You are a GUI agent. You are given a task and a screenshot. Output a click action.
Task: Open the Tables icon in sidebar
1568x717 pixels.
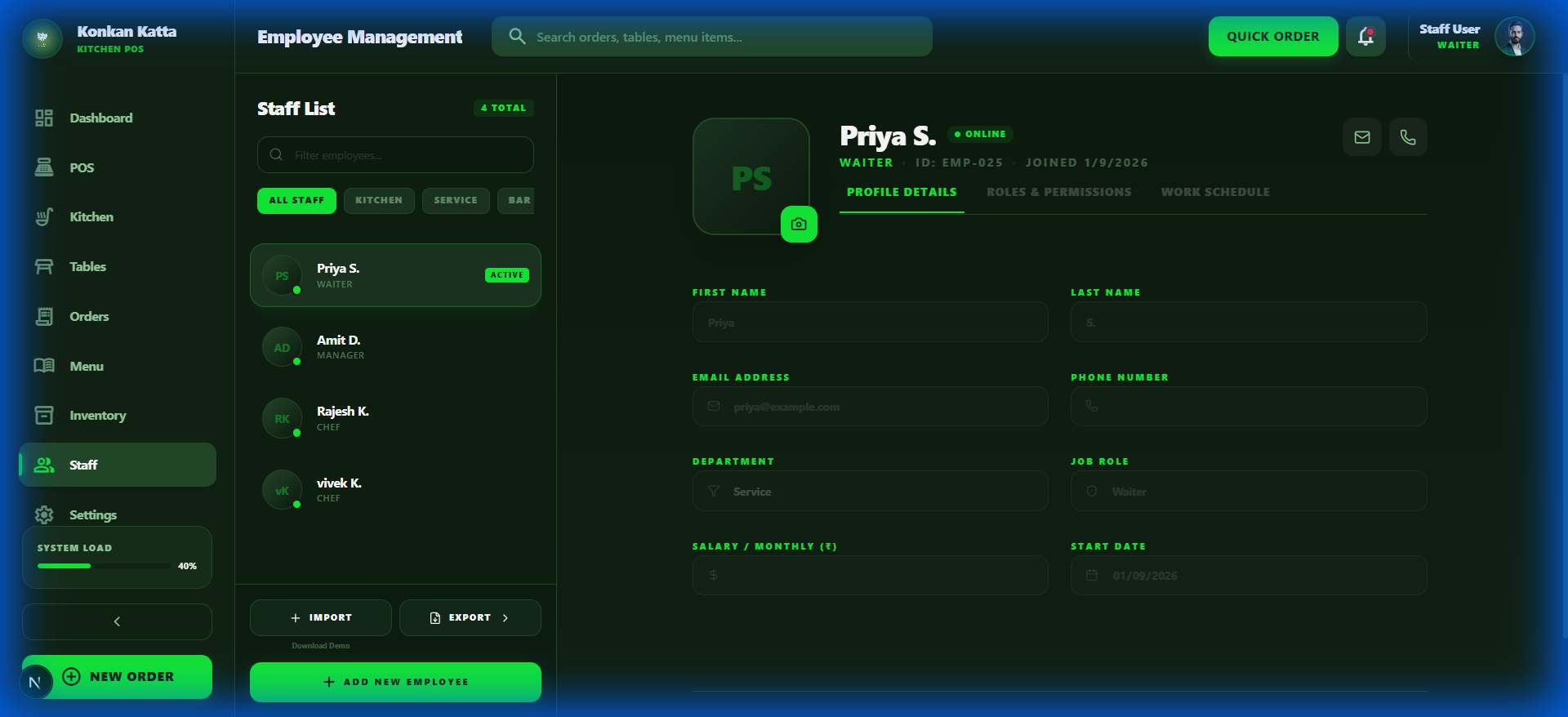coord(44,266)
